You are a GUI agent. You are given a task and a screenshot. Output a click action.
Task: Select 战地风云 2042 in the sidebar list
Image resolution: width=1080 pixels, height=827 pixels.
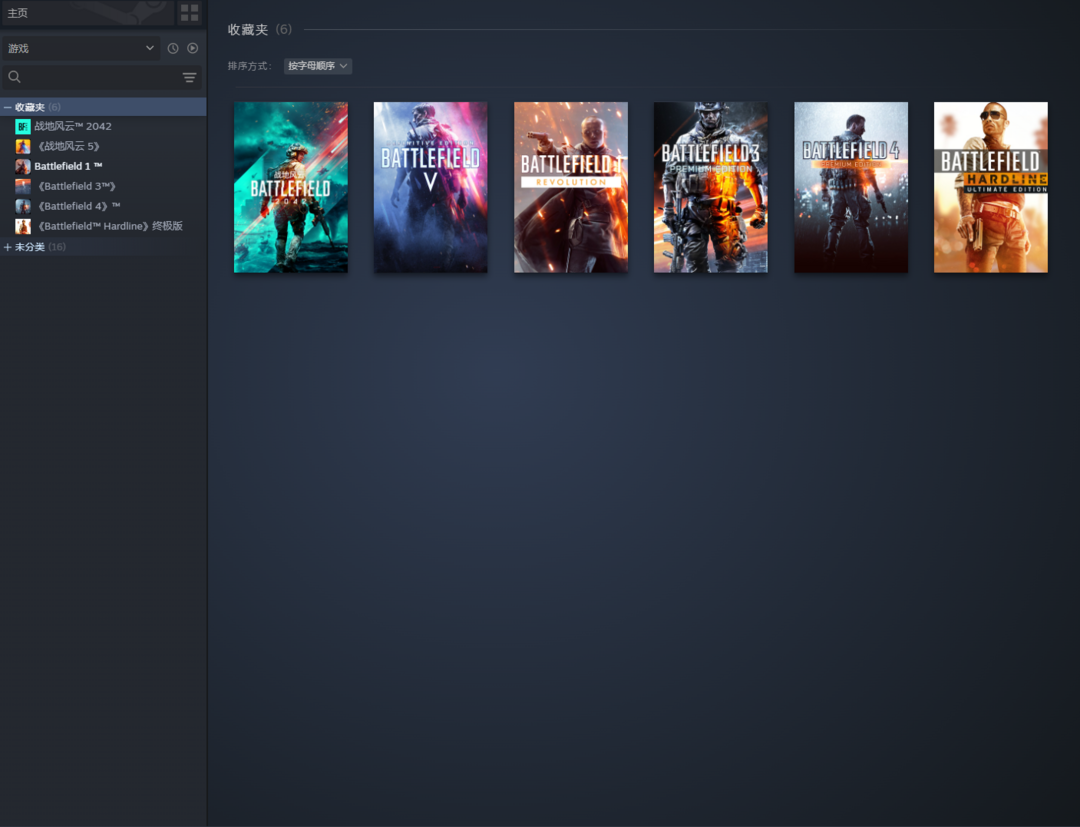[x=73, y=126]
